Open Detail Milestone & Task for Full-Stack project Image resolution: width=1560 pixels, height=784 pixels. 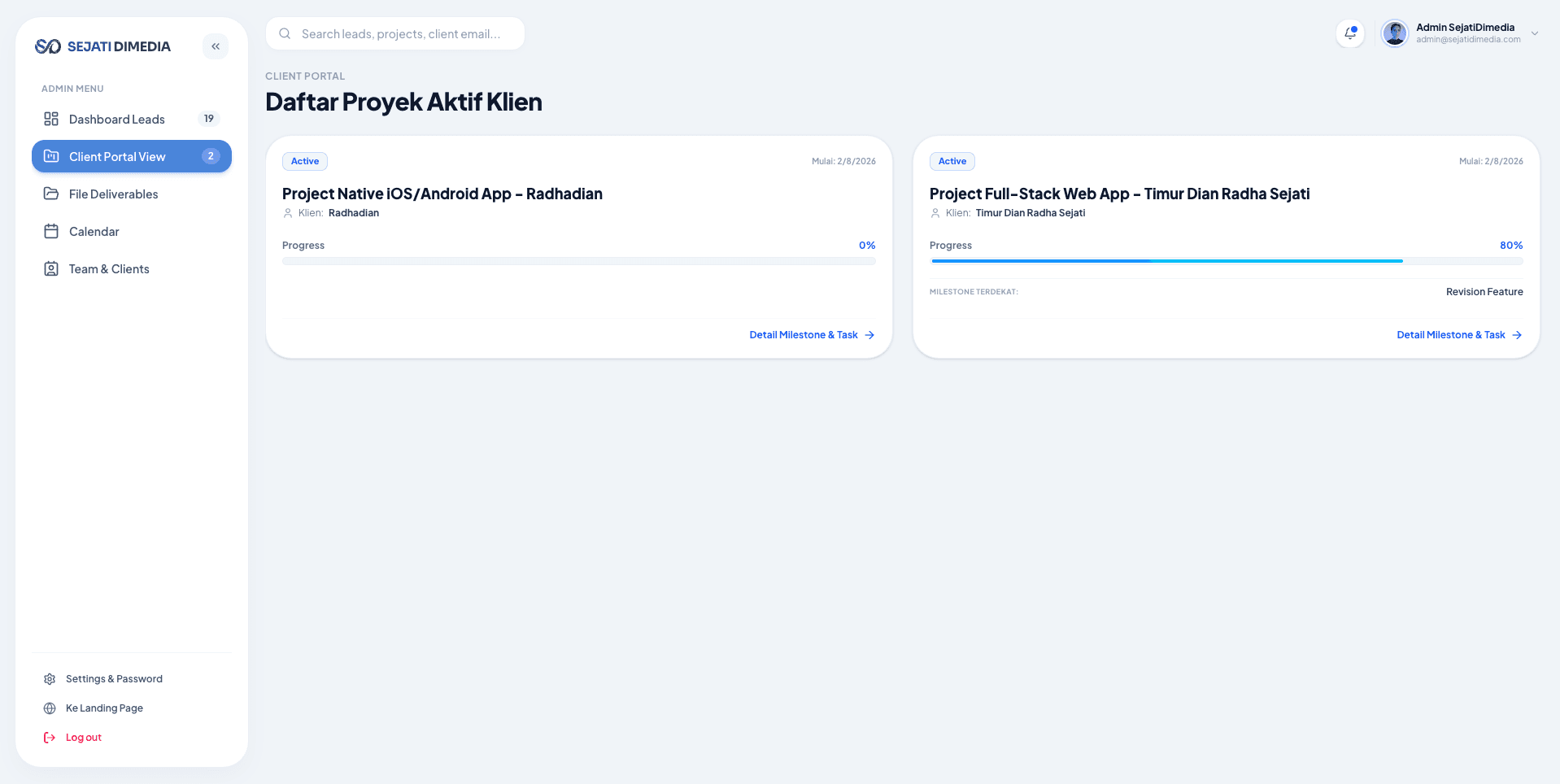tap(1459, 335)
